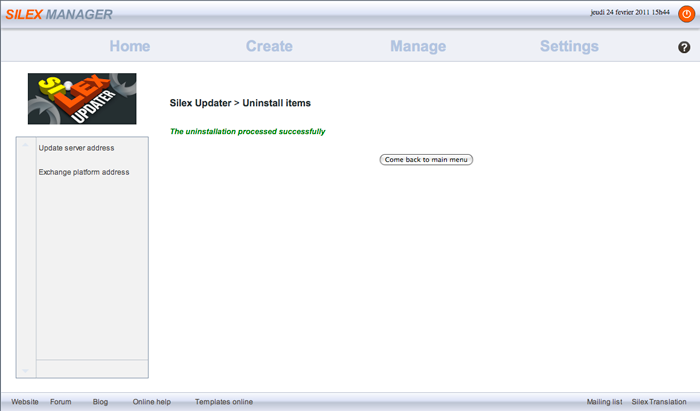Click the uninstallation processed successfully message
This screenshot has width=700, height=411.
(248, 131)
